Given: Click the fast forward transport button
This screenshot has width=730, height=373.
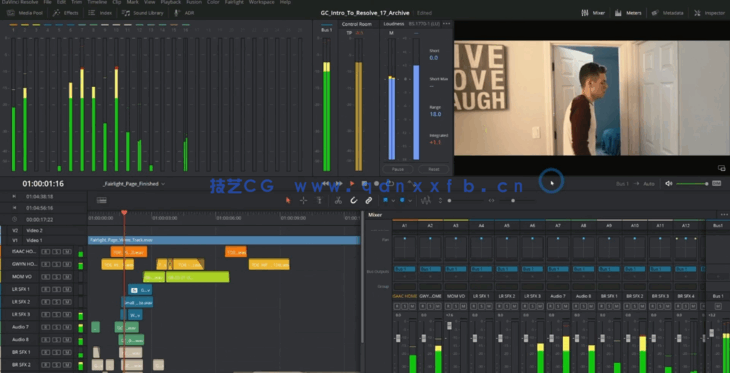Looking at the screenshot, I should click(x=339, y=183).
